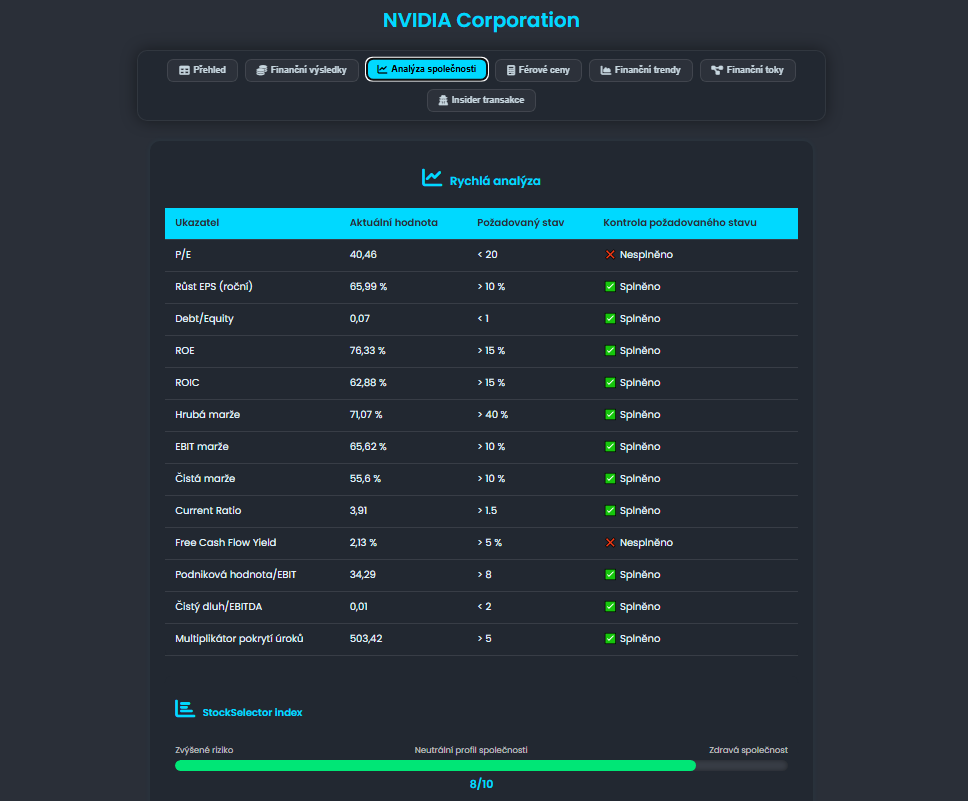Viewport: 968px width, 801px height.
Task: Open the Přehled tab
Action: [202, 70]
